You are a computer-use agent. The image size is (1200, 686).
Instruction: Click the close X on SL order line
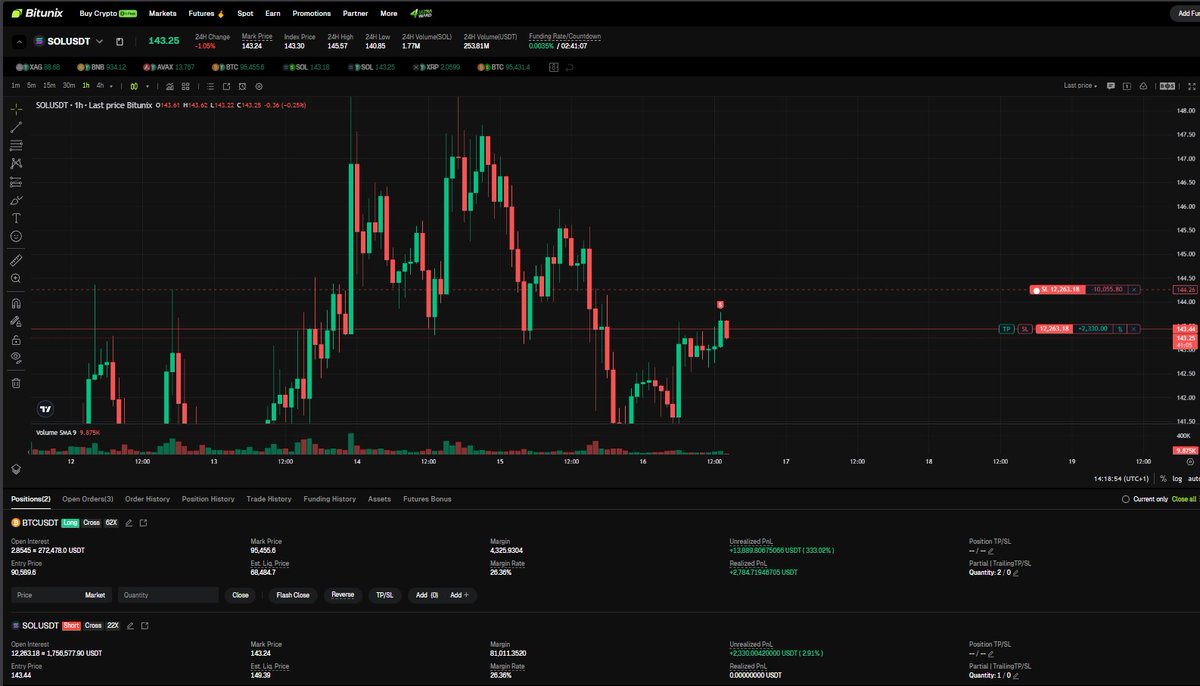(1133, 289)
